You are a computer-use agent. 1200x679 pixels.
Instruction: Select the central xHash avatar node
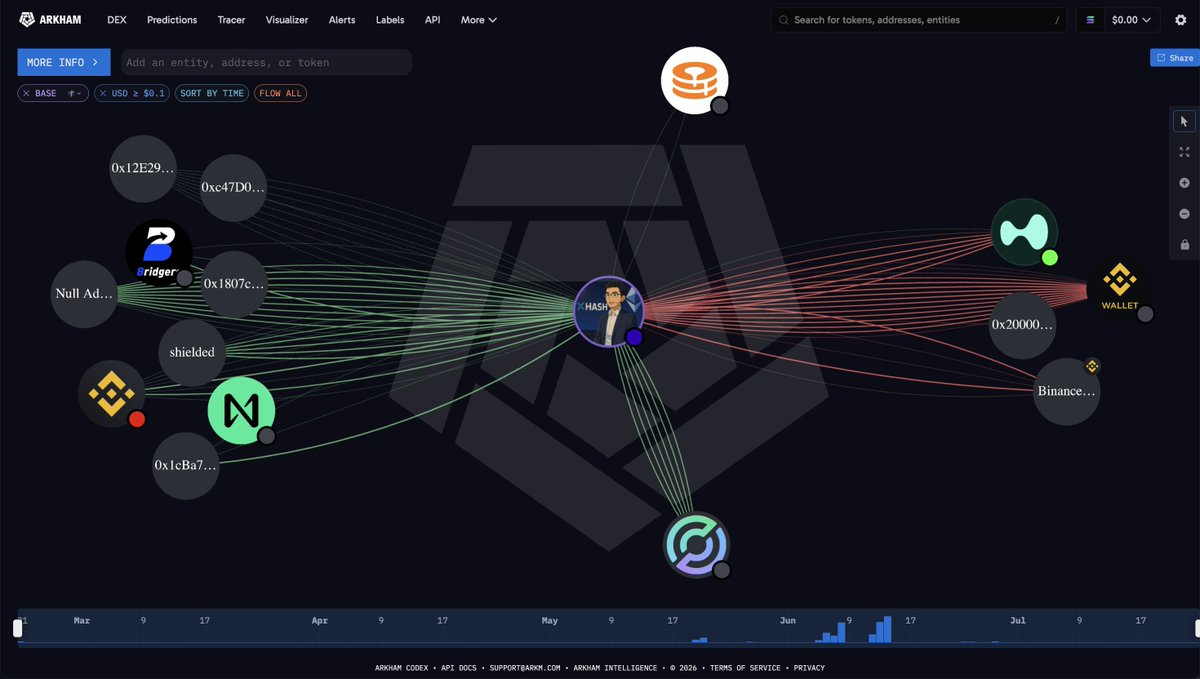point(608,311)
